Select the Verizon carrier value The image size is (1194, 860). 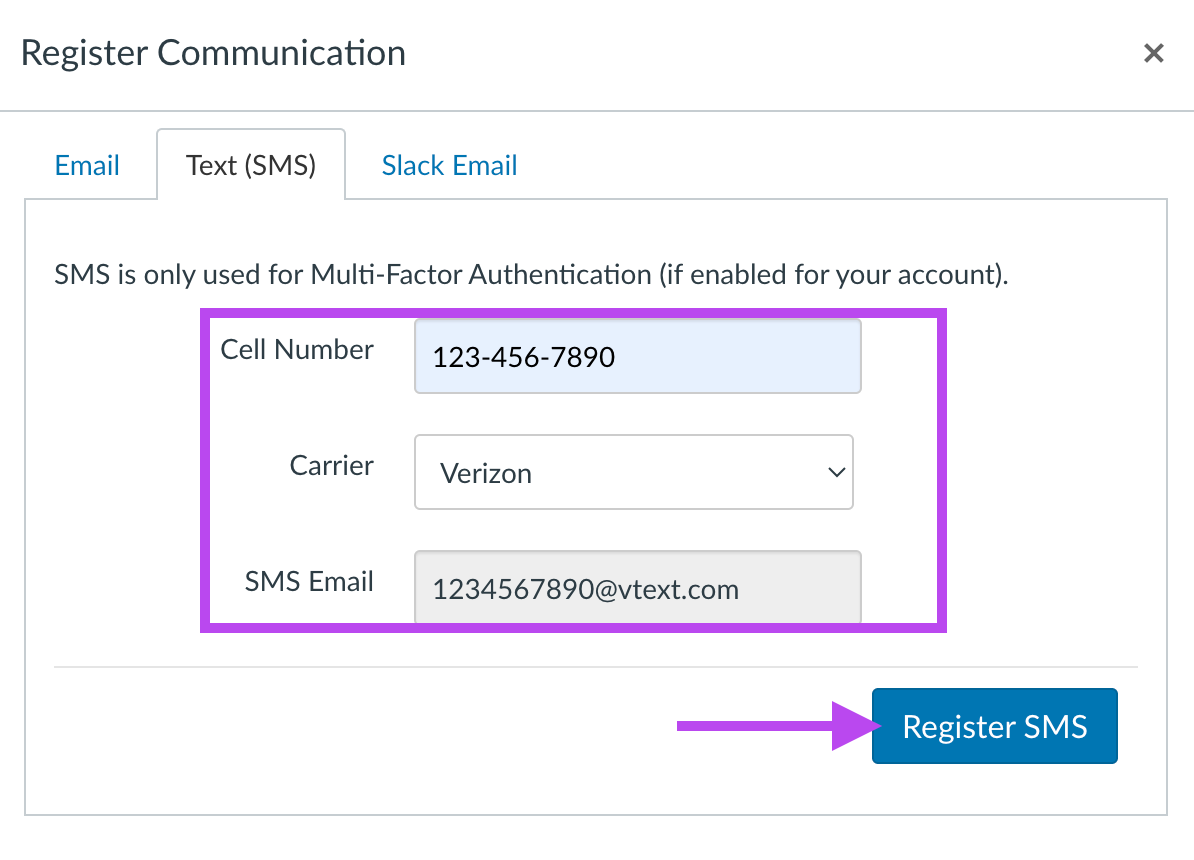486,474
